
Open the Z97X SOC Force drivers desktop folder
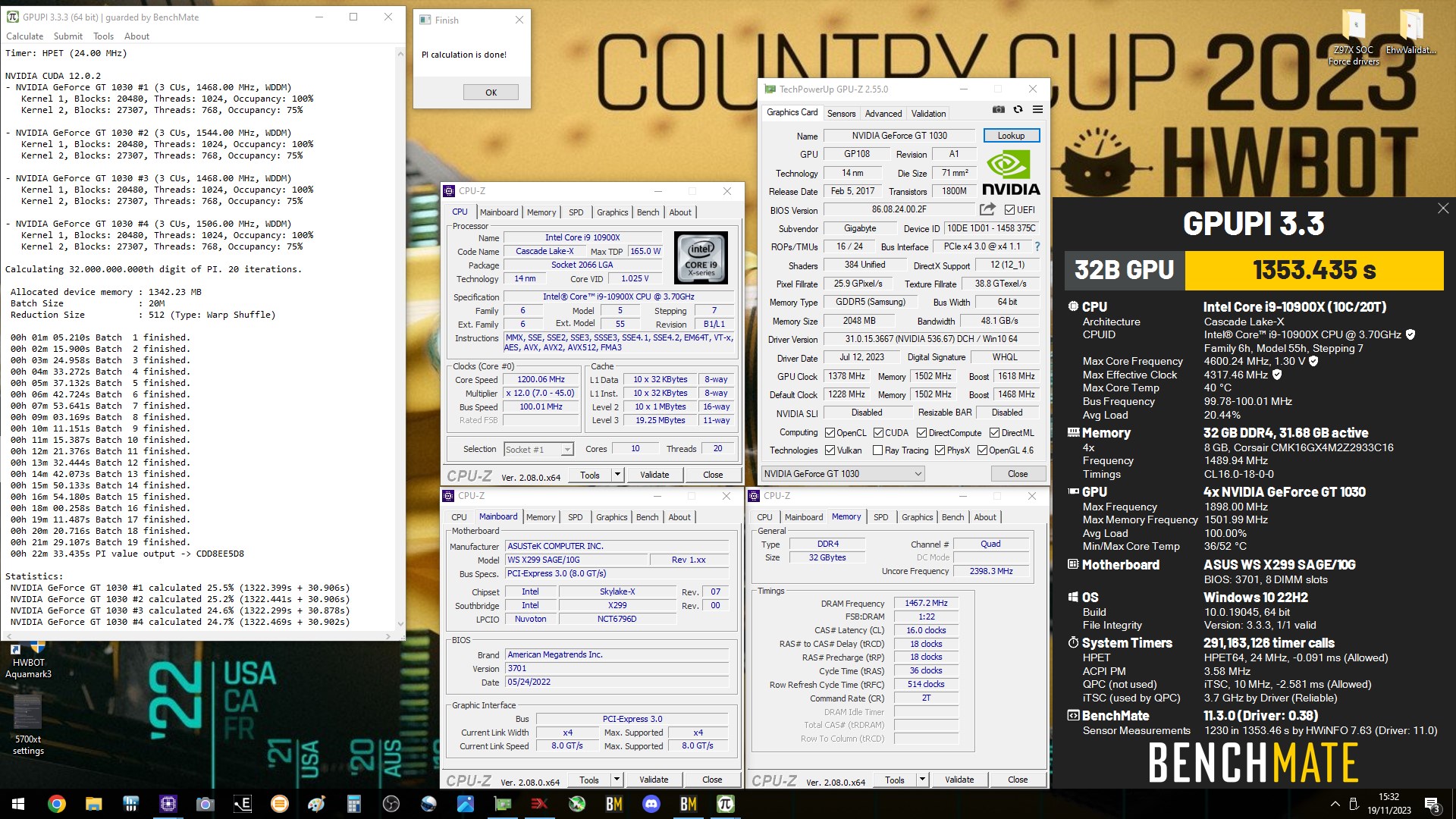(1354, 38)
